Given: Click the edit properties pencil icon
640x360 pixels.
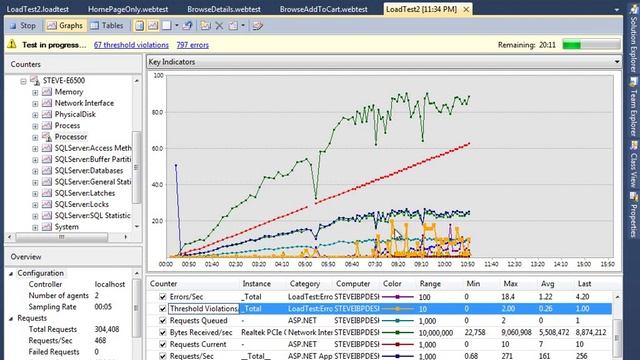Looking at the screenshot, I should coord(257,26).
